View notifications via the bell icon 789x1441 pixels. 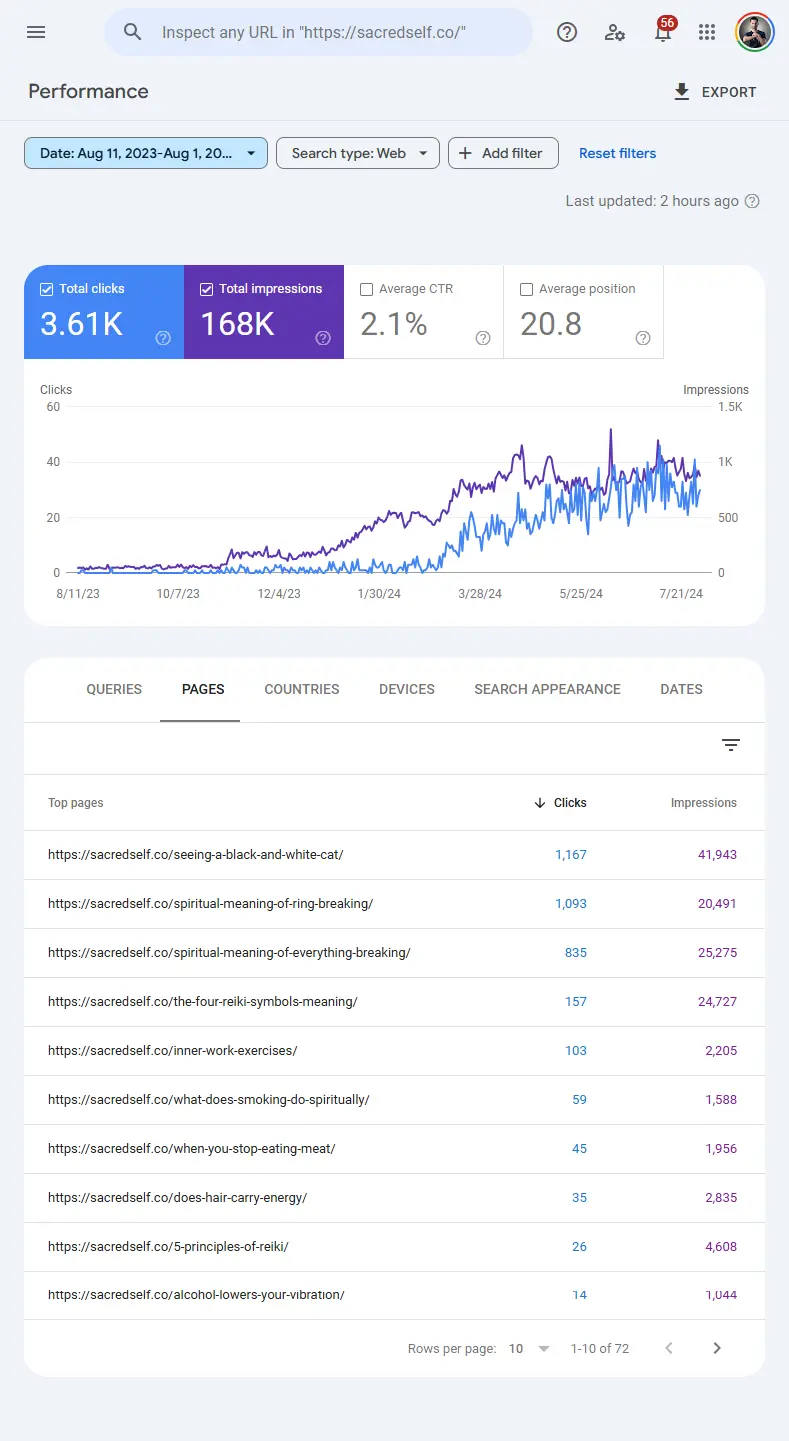point(661,32)
